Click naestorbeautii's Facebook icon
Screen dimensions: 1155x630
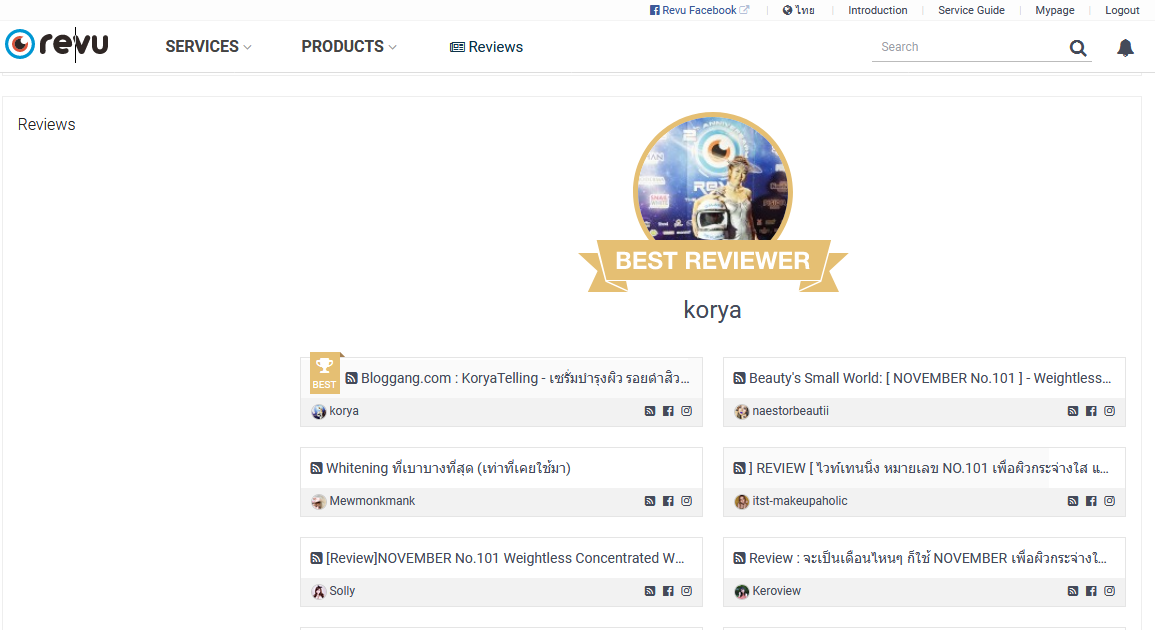tap(1091, 411)
